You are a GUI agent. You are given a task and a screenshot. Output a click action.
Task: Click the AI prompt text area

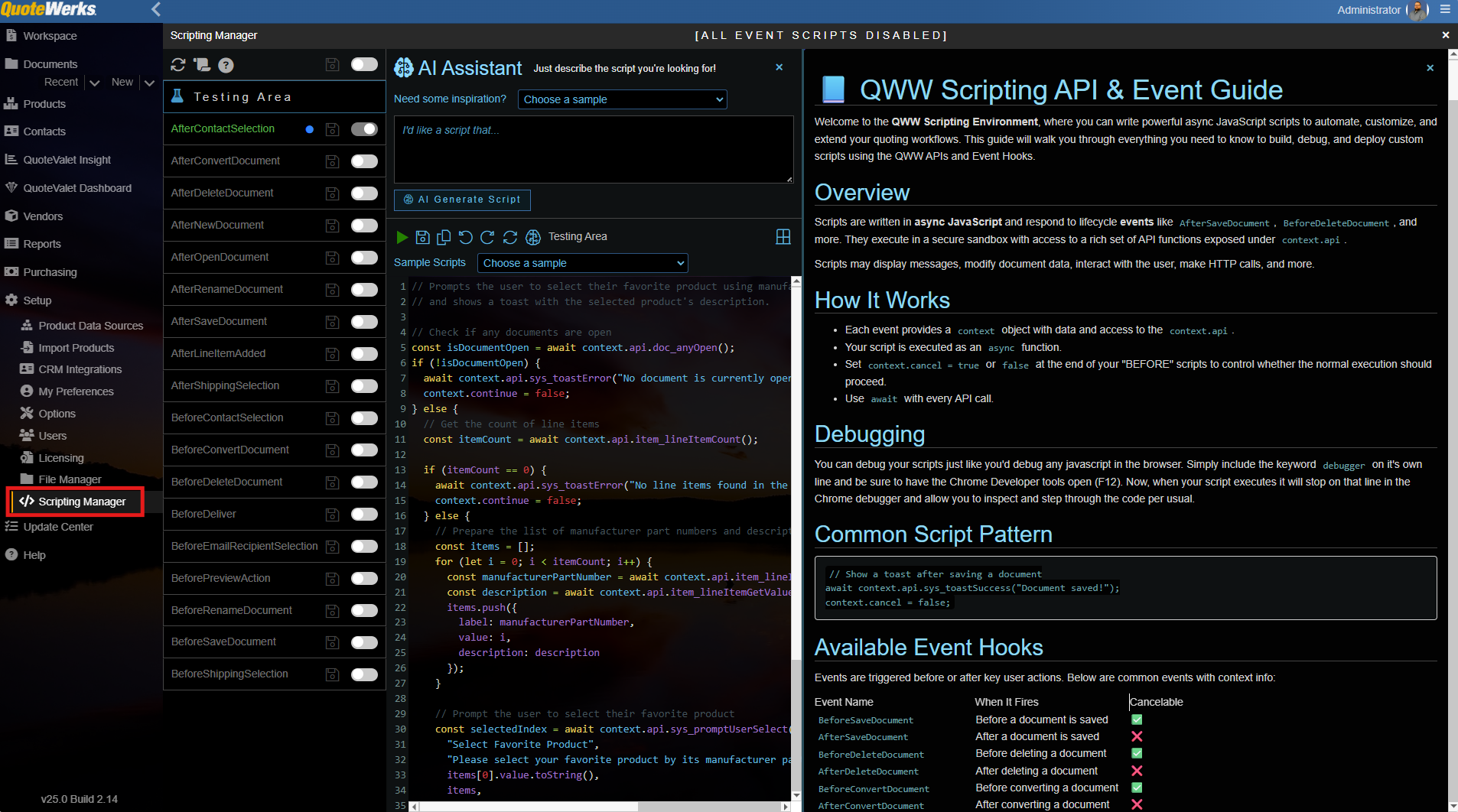click(593, 149)
